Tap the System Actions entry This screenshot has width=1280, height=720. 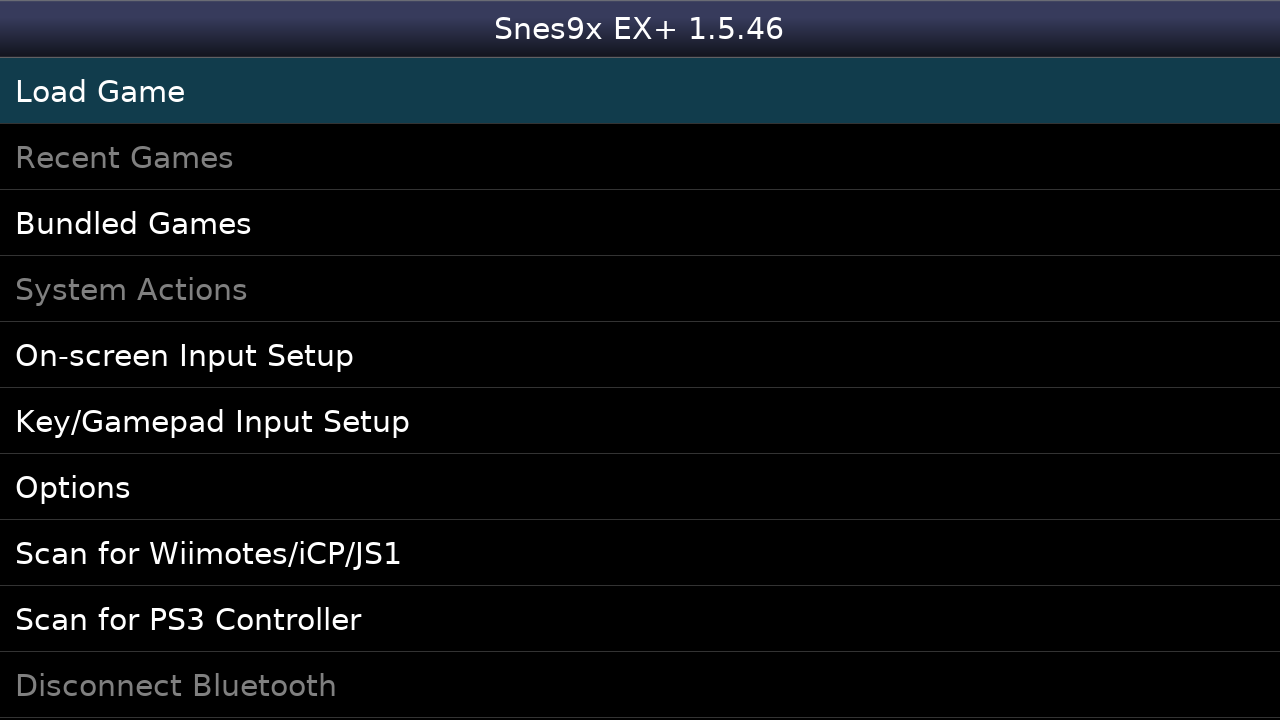click(x=131, y=290)
